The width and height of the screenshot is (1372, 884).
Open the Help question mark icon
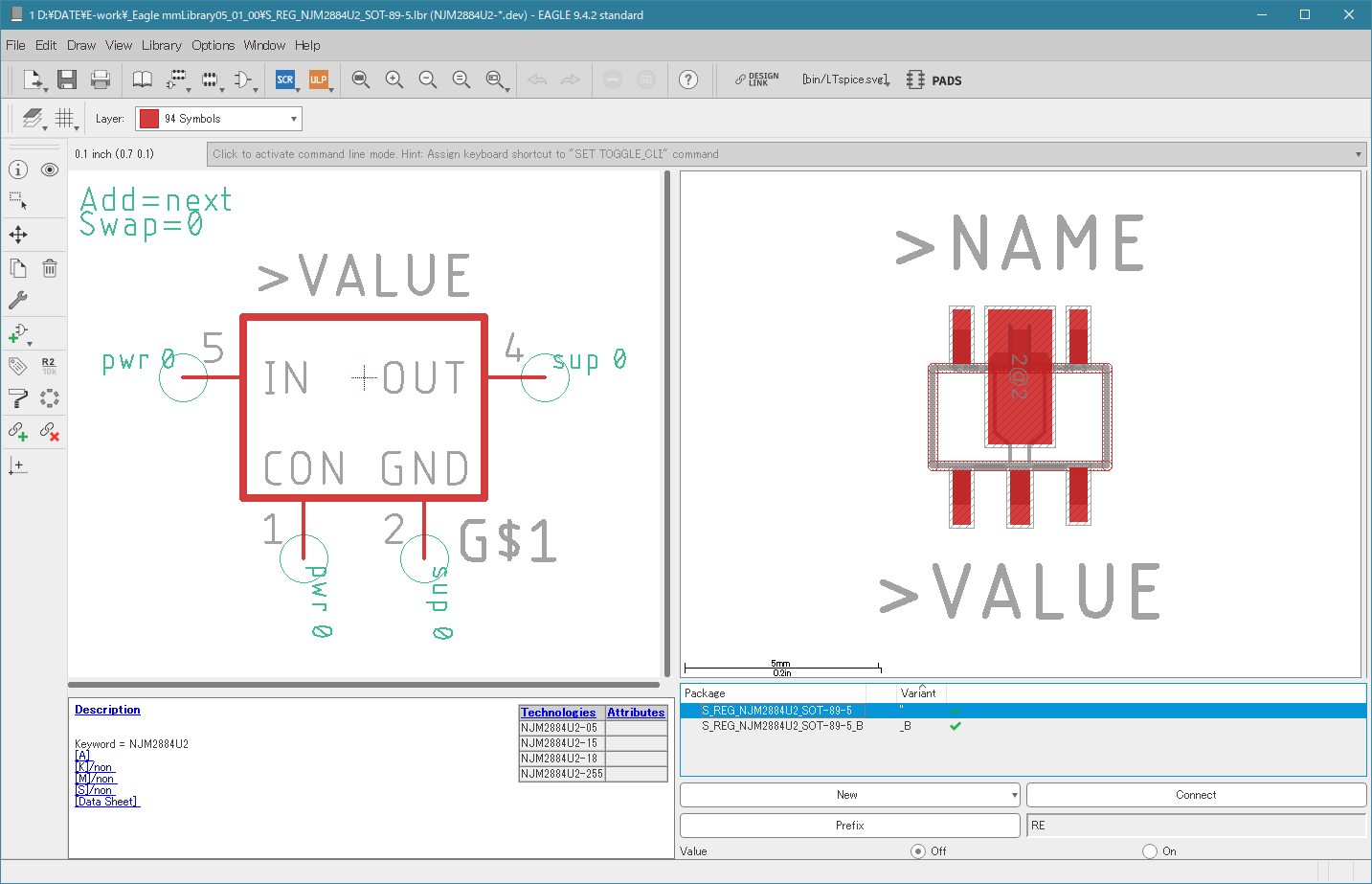pos(688,79)
